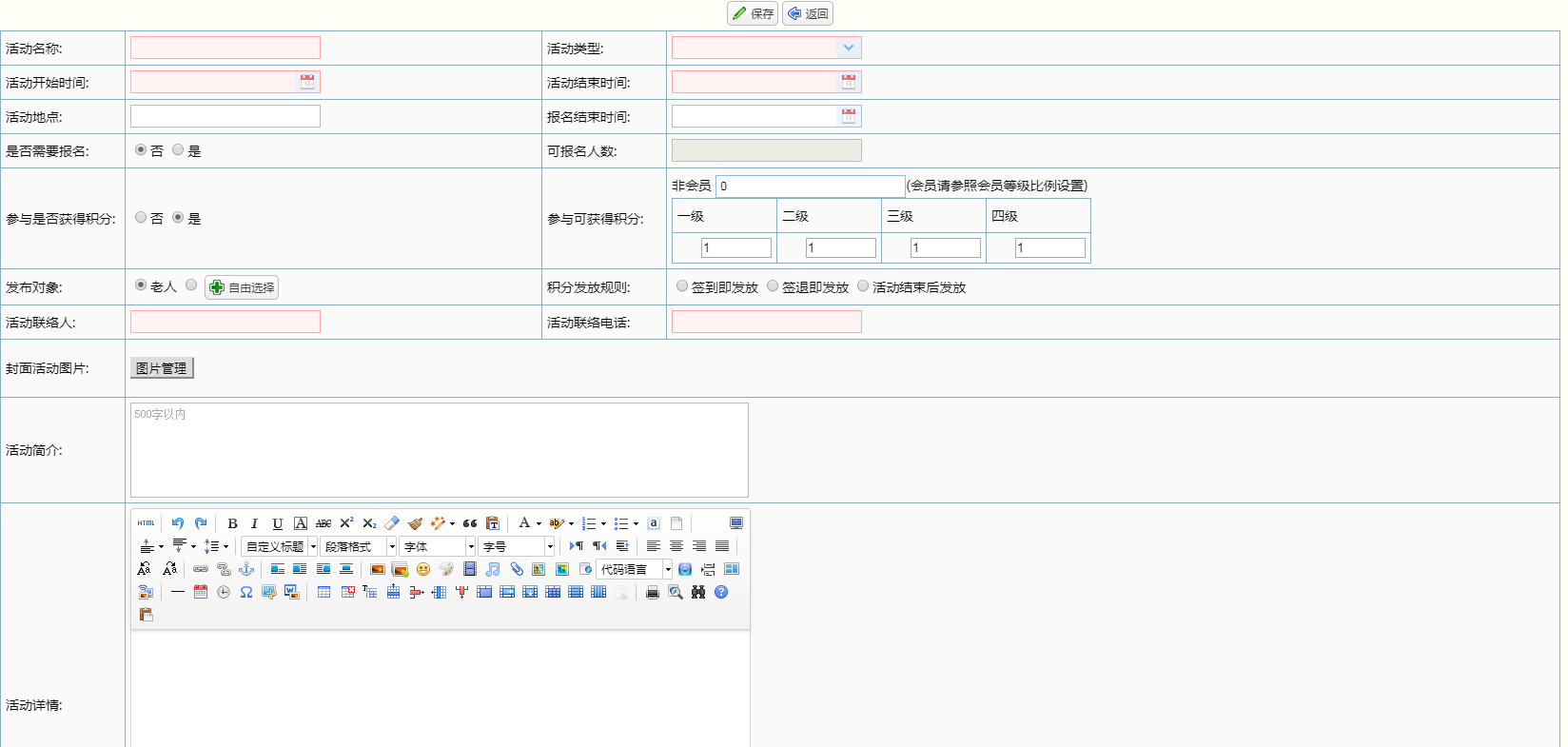Click the 自由选择 button

pyautogui.click(x=242, y=287)
